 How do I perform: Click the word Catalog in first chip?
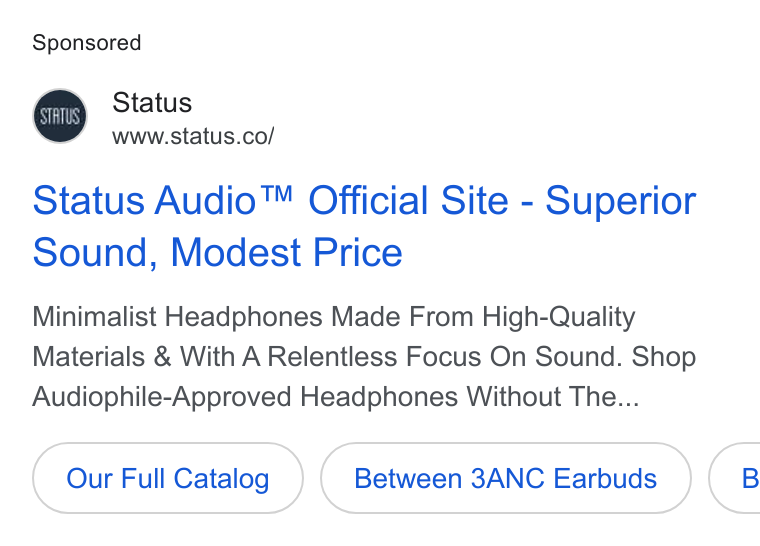pos(221,479)
